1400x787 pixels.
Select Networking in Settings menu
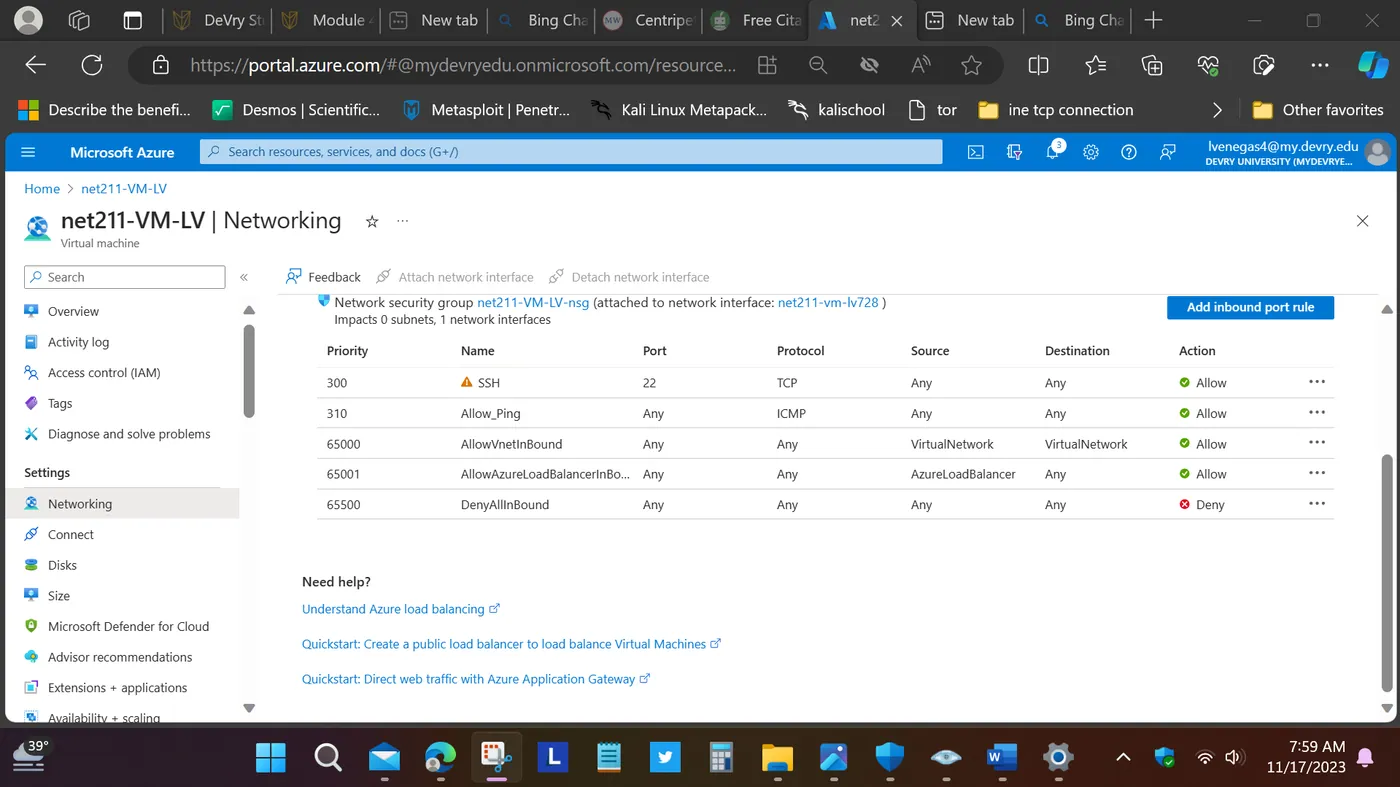[122, 504]
